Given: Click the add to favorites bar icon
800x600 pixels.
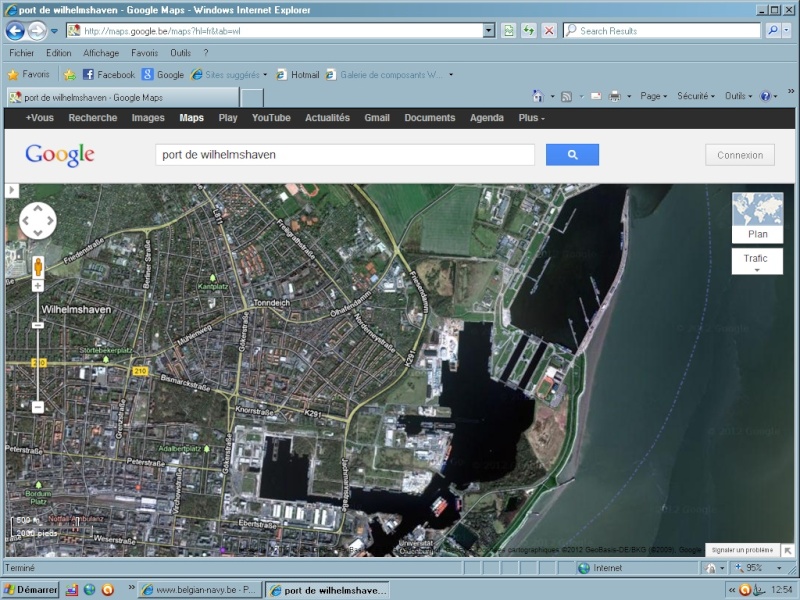Looking at the screenshot, I should click(x=70, y=75).
